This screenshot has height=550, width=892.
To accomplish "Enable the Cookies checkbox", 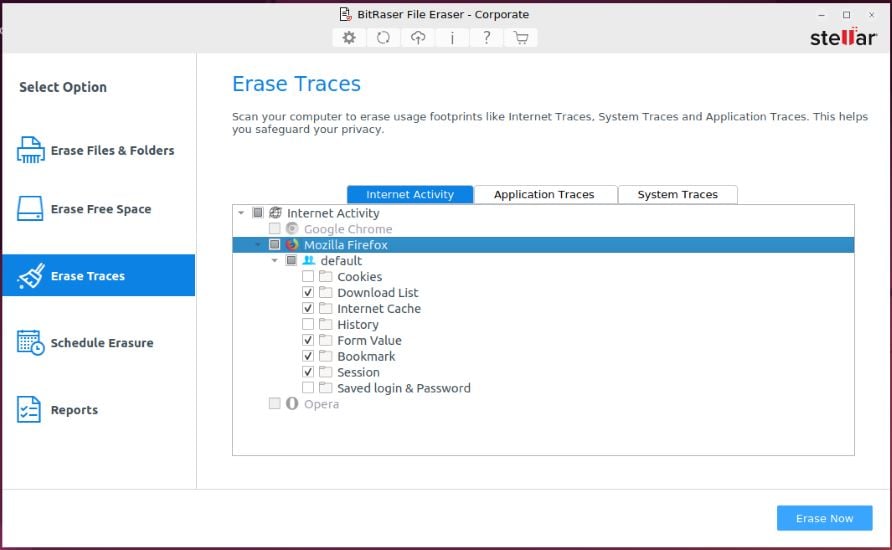I will coord(308,276).
